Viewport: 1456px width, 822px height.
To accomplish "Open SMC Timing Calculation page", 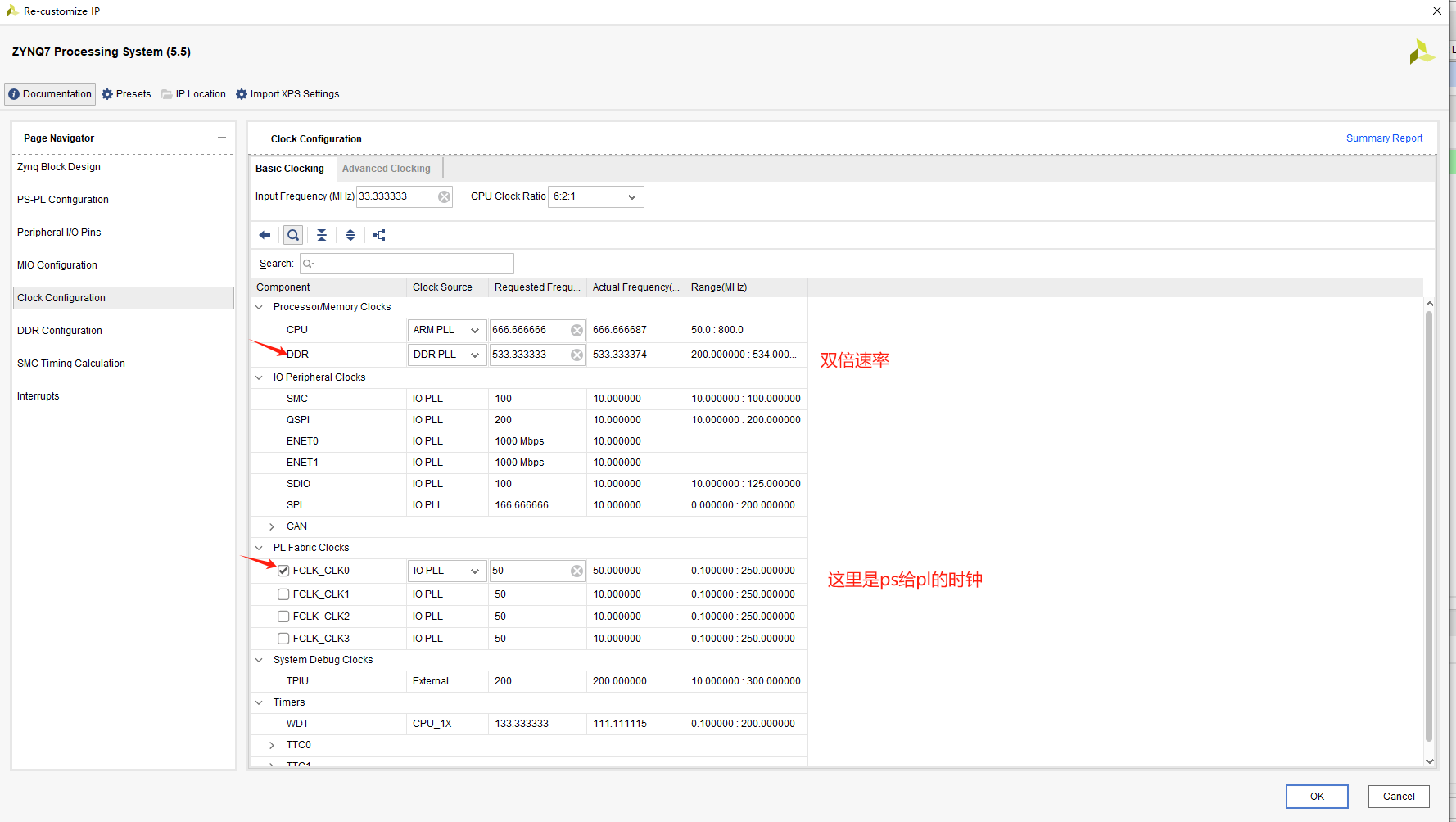I will click(71, 364).
